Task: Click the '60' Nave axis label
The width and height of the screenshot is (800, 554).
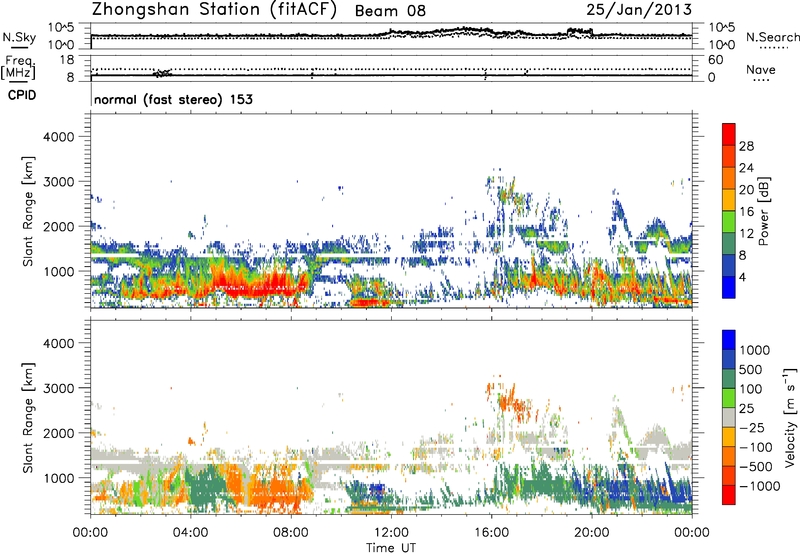Action: [715, 60]
